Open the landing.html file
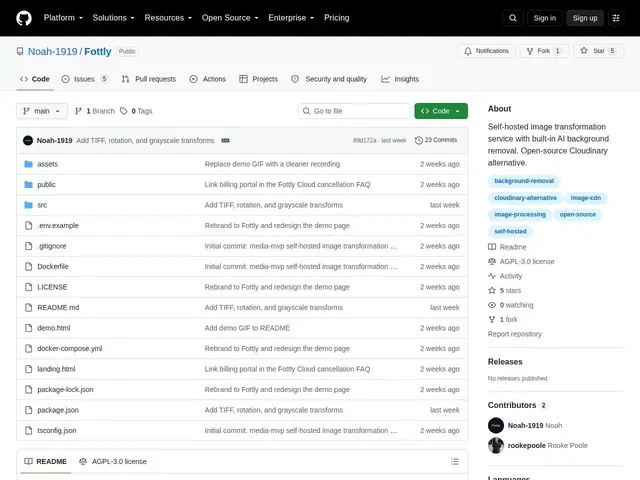This screenshot has height=480, width=640. point(56,369)
